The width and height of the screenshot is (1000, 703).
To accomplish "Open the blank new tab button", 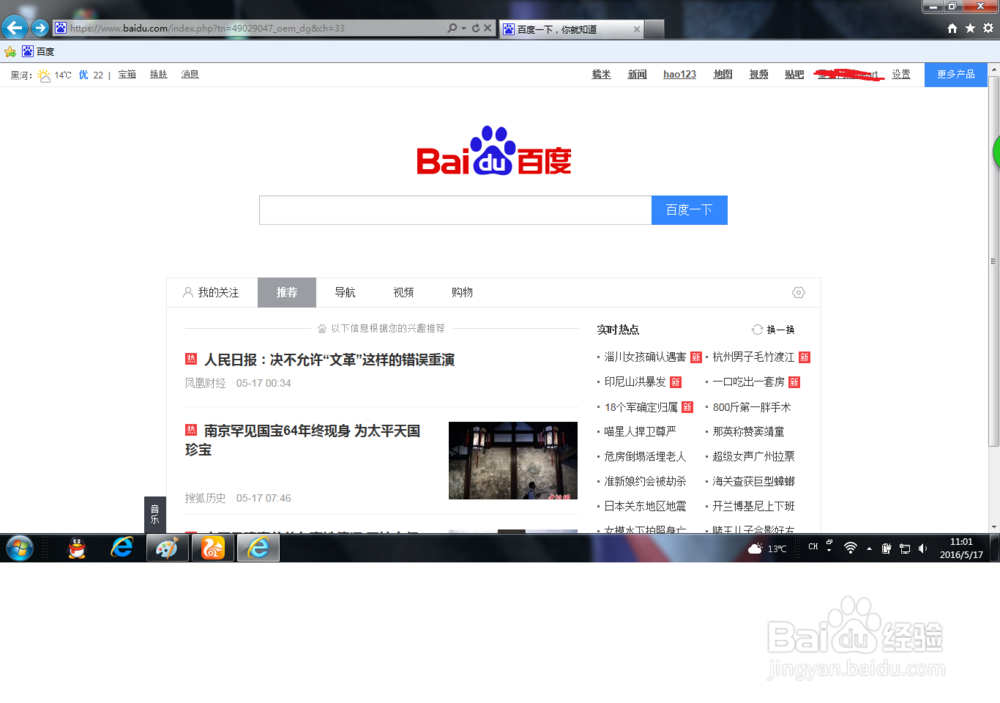I will point(654,29).
